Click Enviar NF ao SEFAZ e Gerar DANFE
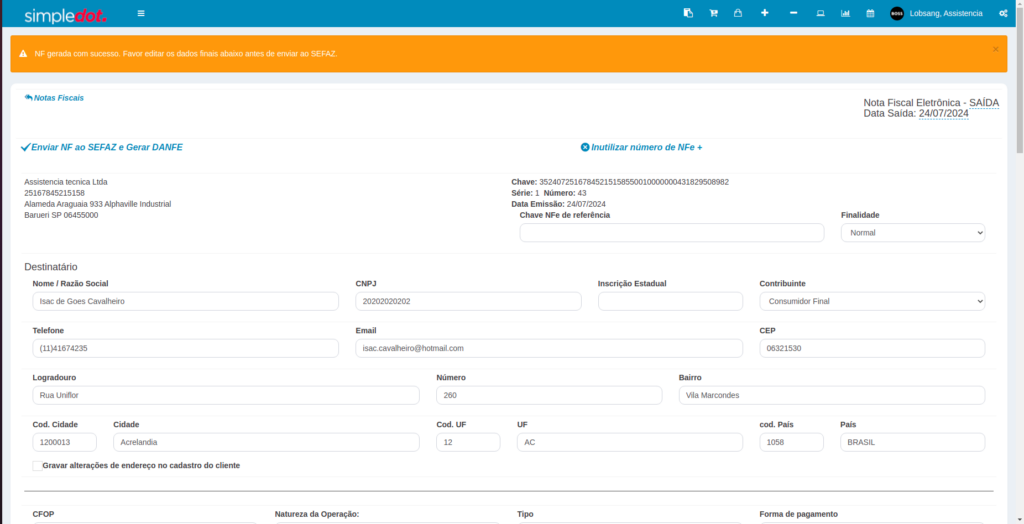Viewport: 1024px width, 524px height. (x=102, y=147)
